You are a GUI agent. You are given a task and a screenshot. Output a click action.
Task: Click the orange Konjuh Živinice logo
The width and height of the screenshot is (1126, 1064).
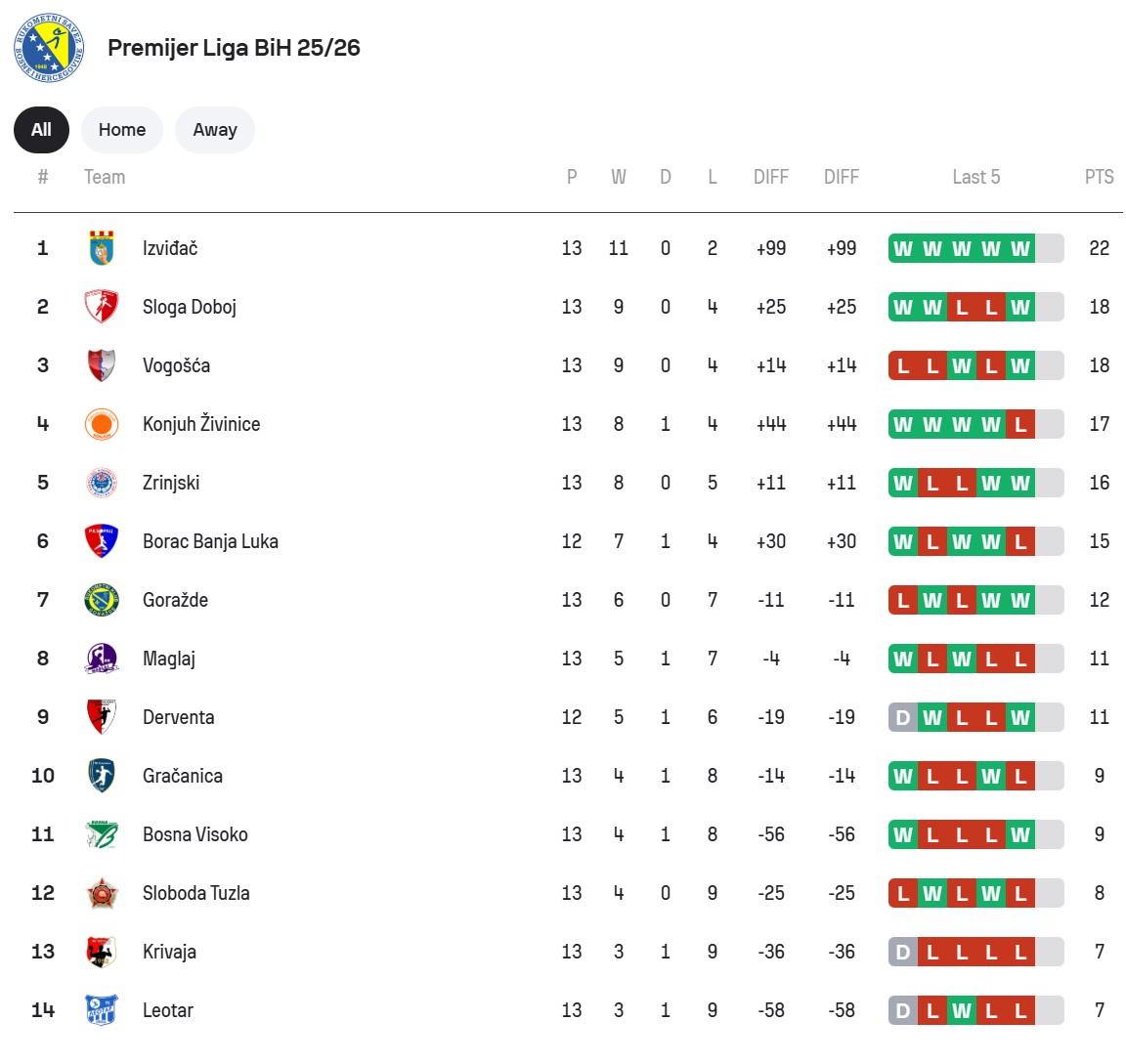coord(102,424)
